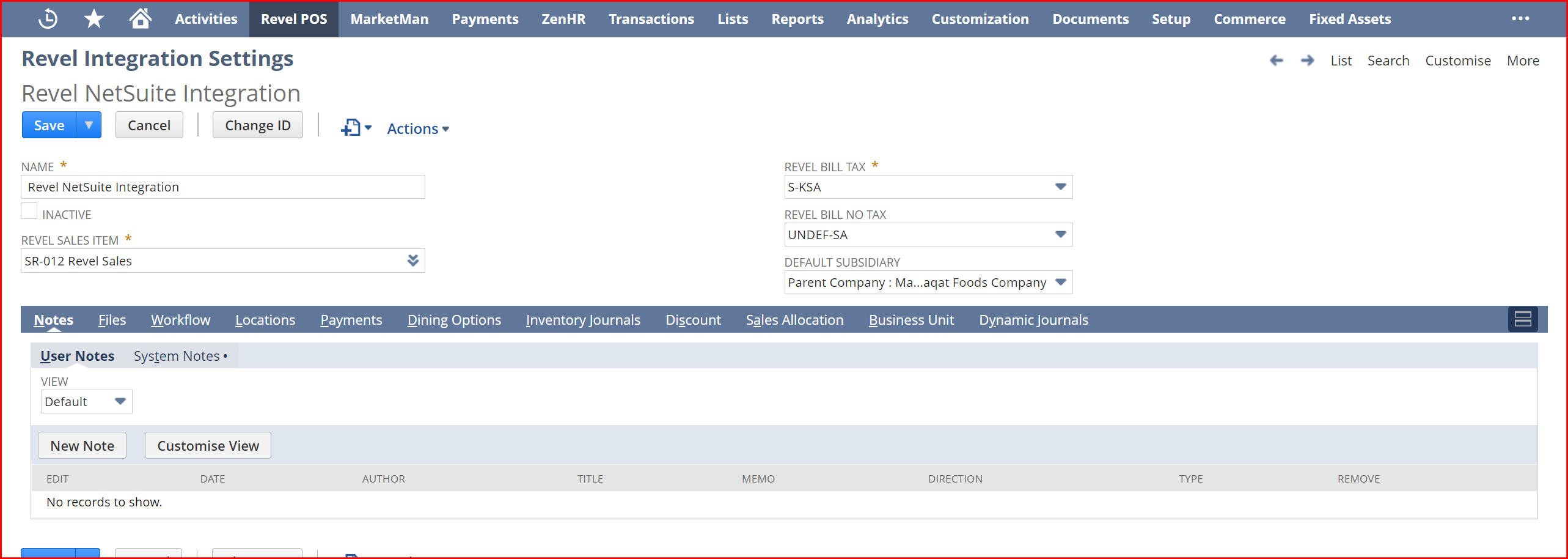Screen dimensions: 1568x559
Task: Expand the Save button dropdown arrow
Action: (x=89, y=125)
